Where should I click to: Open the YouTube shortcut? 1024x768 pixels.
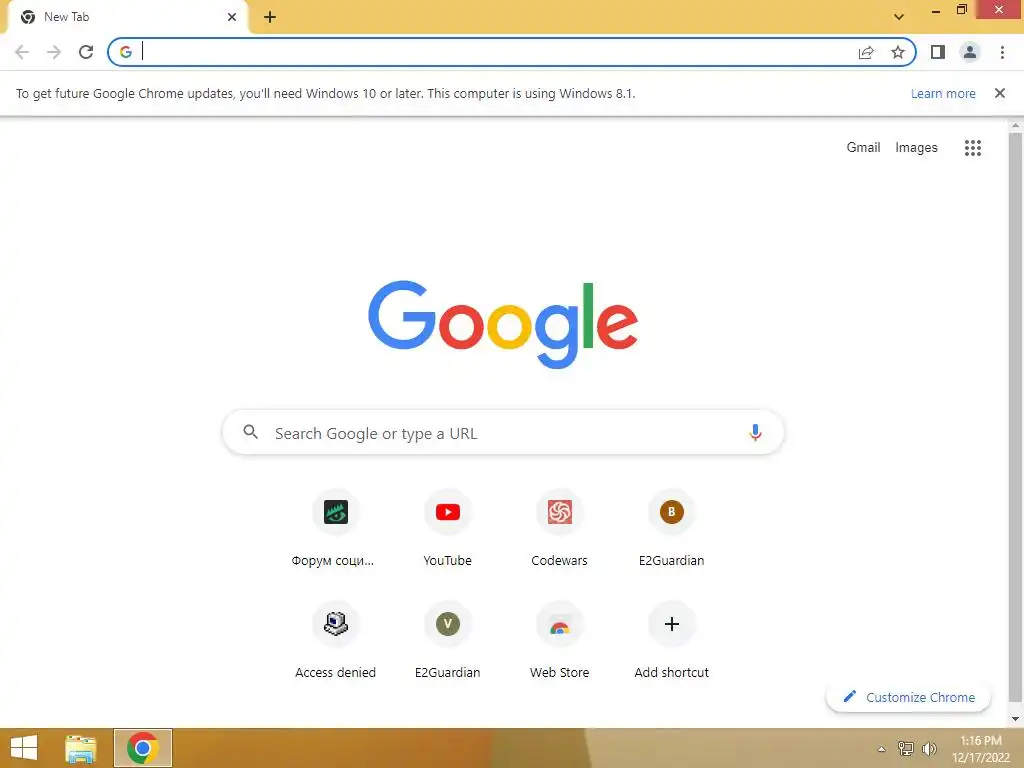pos(447,529)
